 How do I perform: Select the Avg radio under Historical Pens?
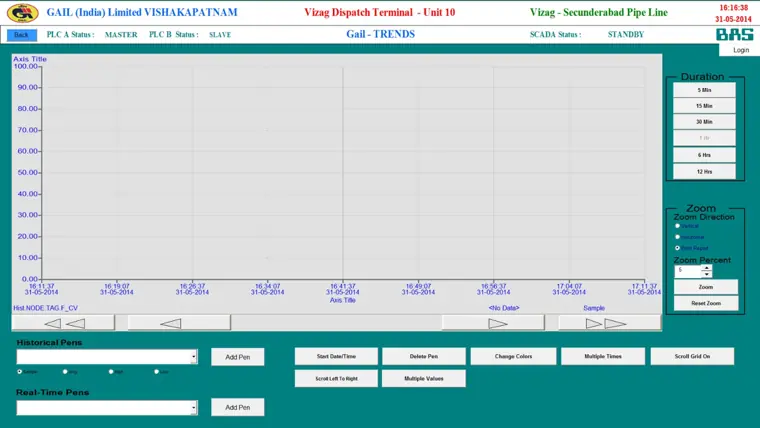(65, 372)
